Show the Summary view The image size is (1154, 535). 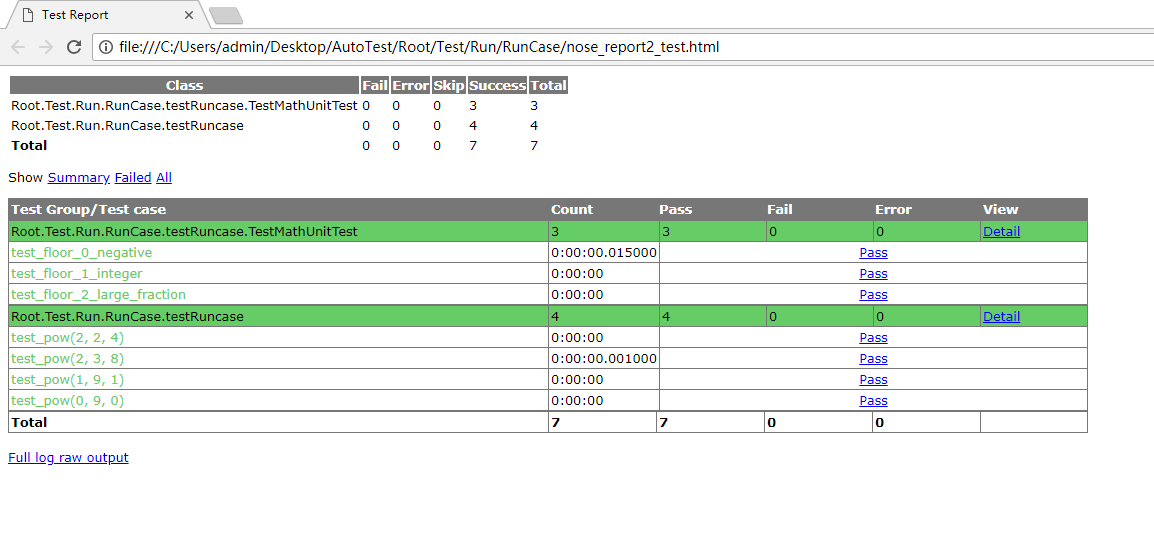pyautogui.click(x=79, y=177)
